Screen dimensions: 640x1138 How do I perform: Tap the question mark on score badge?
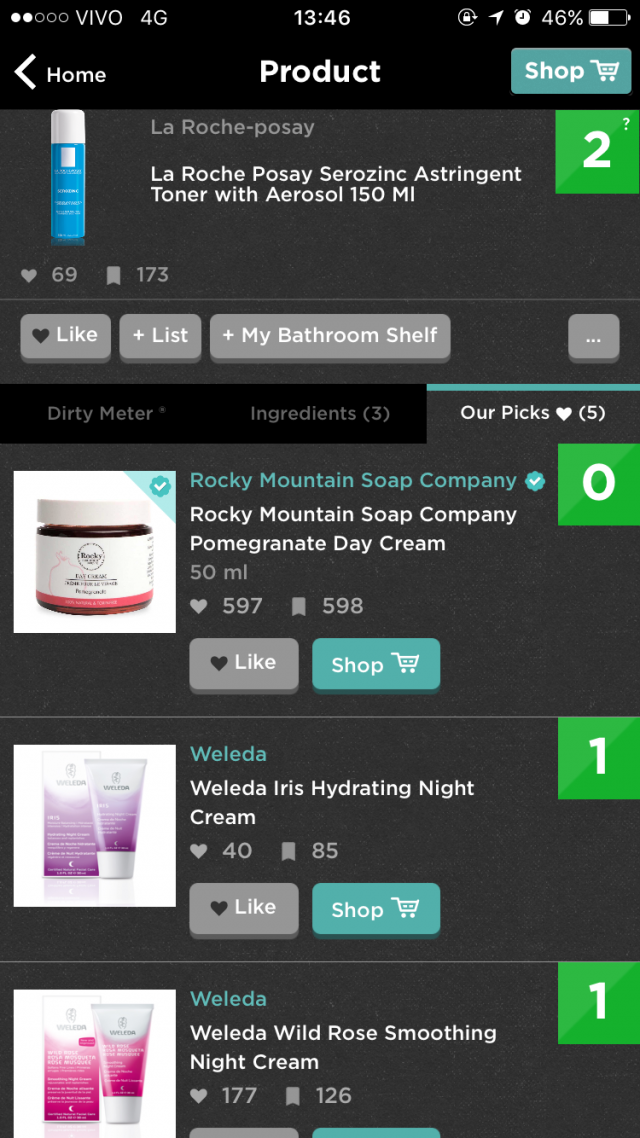pos(625,123)
